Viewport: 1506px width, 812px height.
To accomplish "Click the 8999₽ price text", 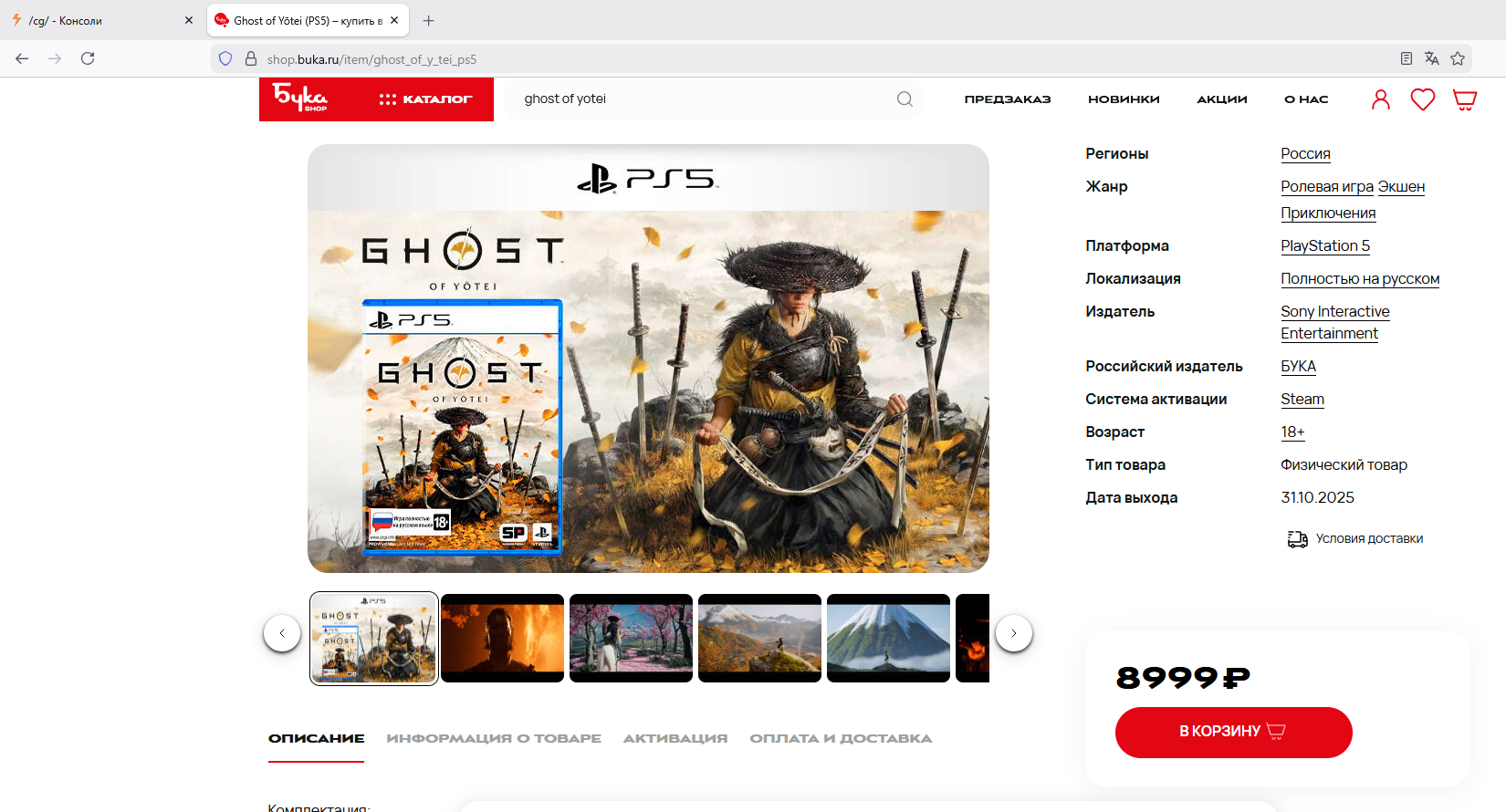I will (x=1183, y=678).
